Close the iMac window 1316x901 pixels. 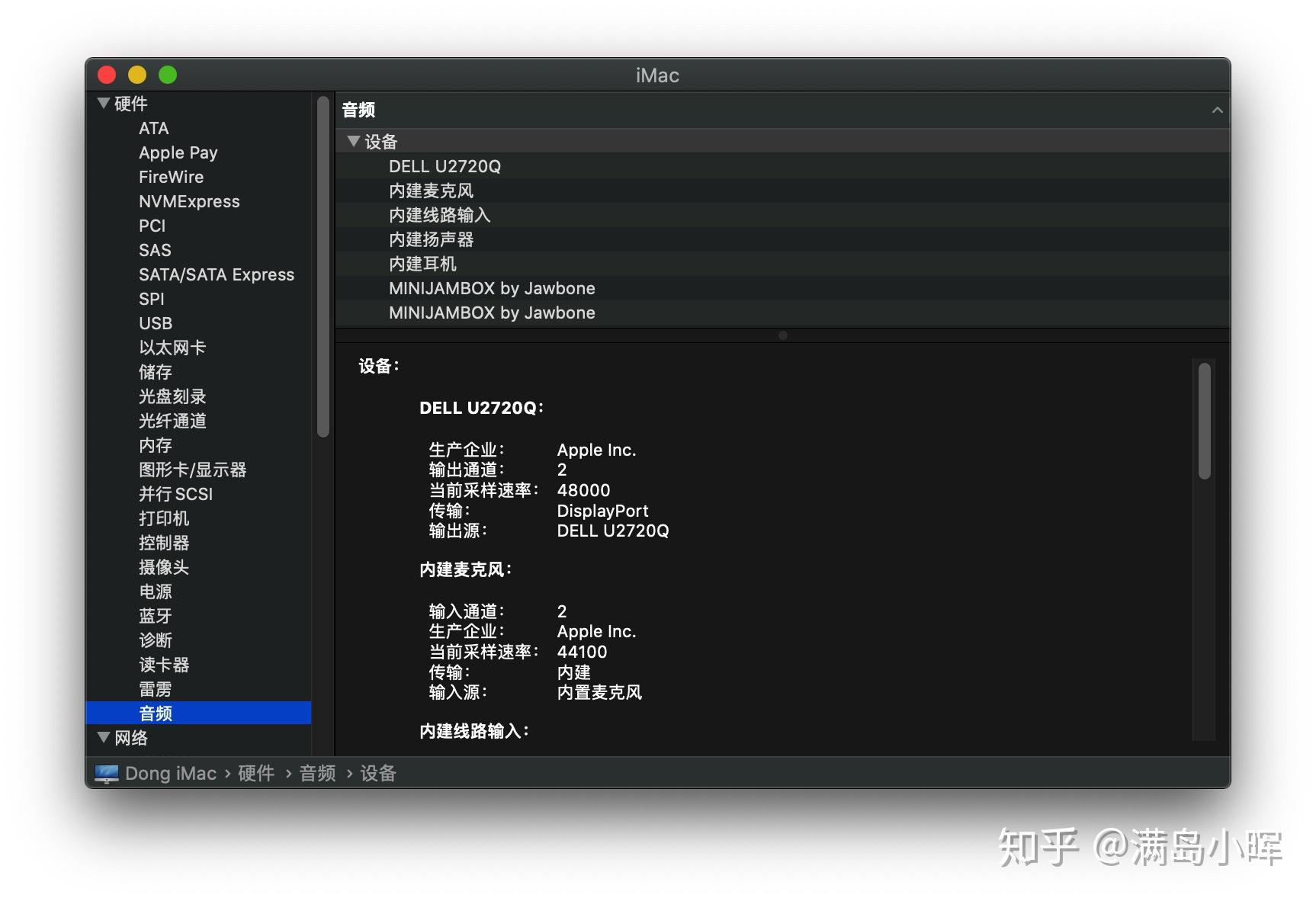pos(107,75)
